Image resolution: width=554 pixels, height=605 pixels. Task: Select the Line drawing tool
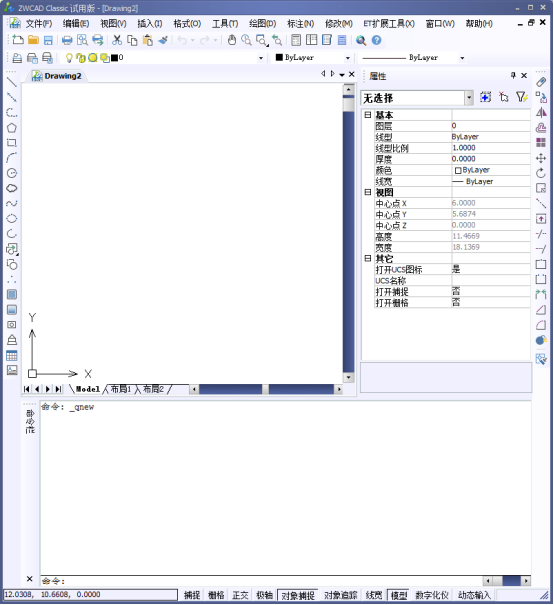[x=12, y=82]
